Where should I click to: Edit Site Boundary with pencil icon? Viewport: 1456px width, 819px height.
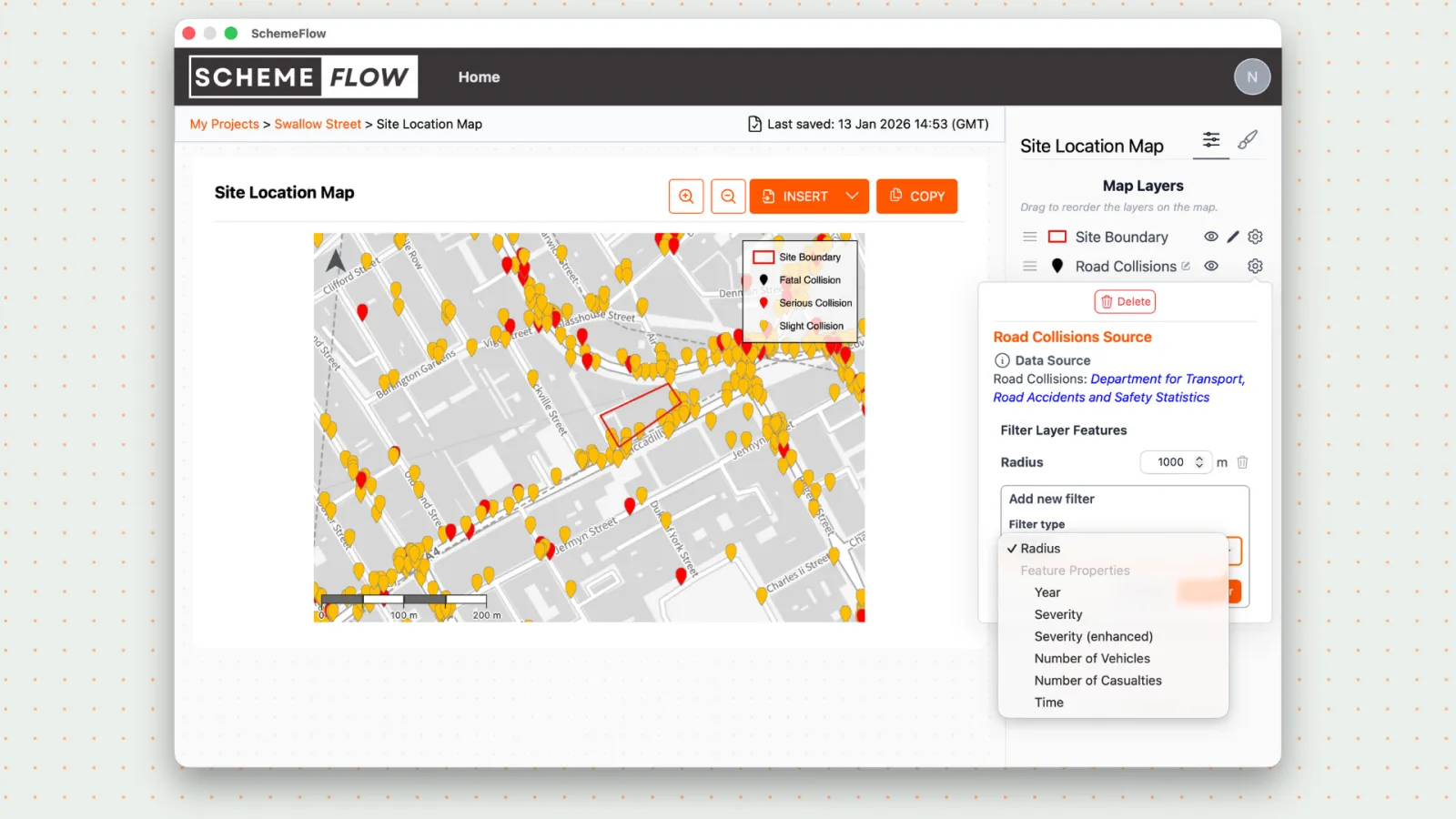pos(1233,237)
